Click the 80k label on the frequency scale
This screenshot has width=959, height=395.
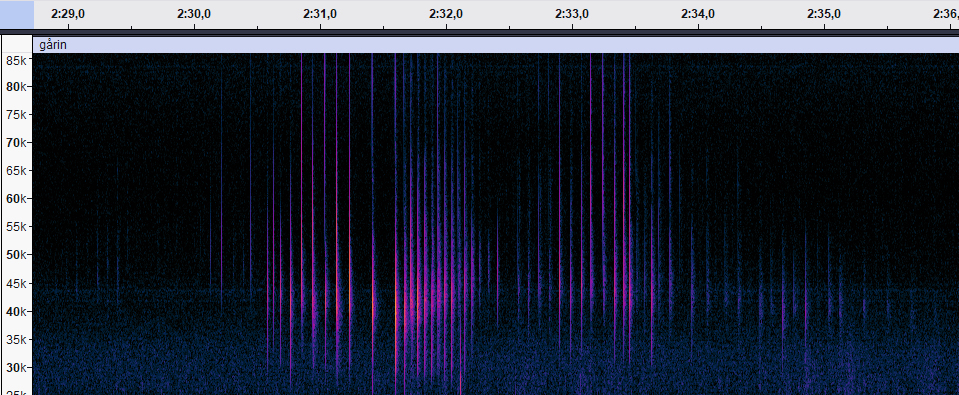(x=16, y=87)
